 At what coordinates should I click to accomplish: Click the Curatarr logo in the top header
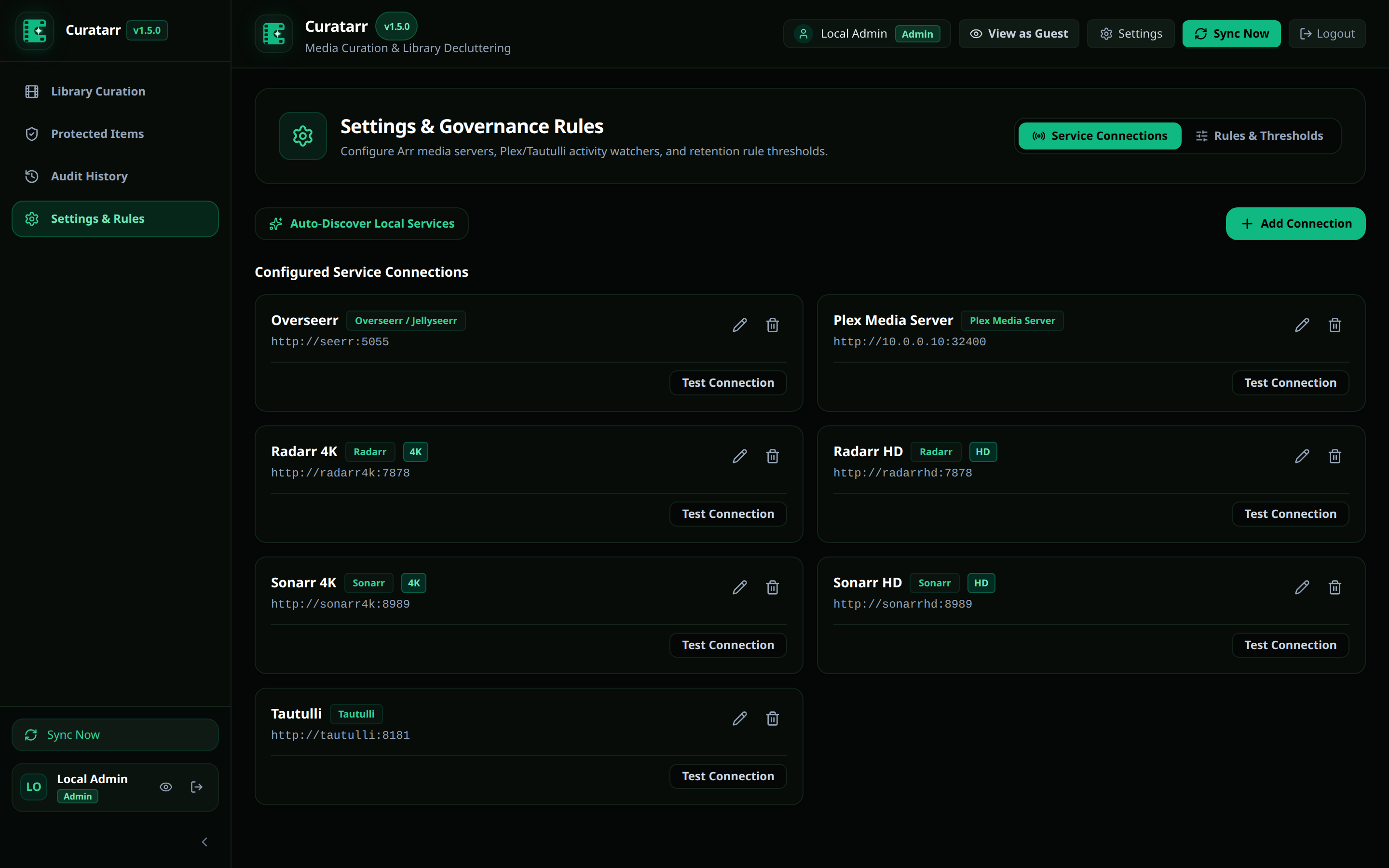[274, 34]
